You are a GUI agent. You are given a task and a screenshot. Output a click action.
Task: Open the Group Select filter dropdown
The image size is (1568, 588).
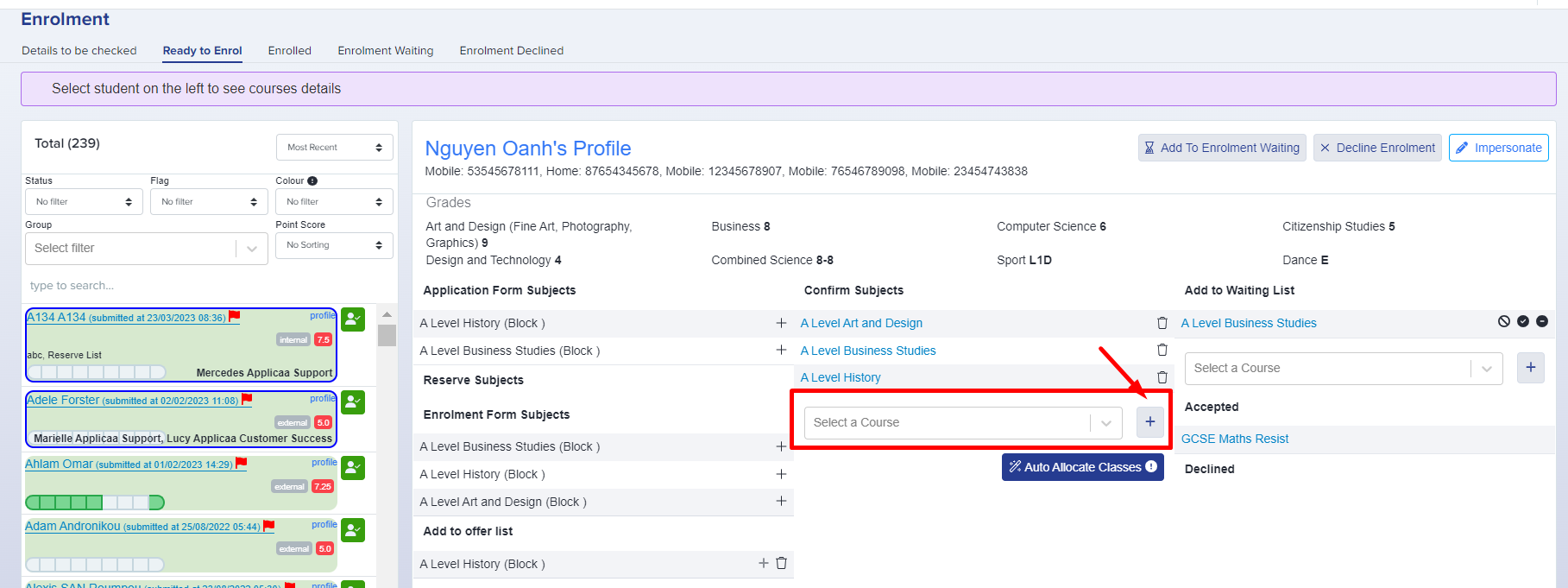[x=147, y=249]
